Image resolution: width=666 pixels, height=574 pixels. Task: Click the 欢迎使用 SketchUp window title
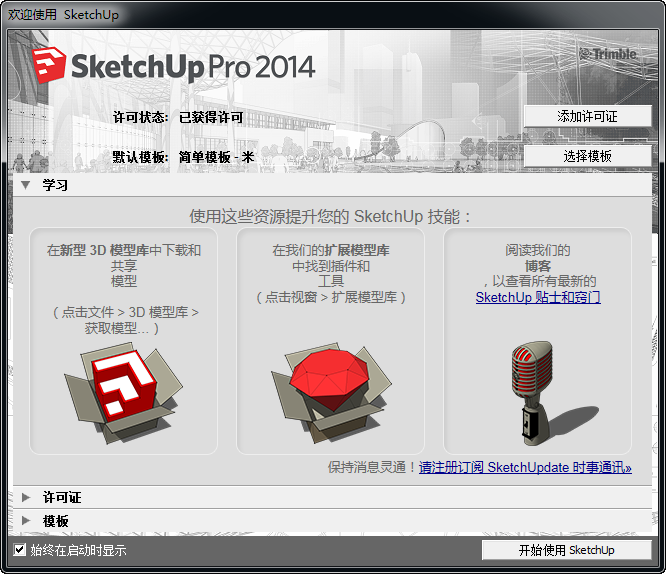pos(63,14)
